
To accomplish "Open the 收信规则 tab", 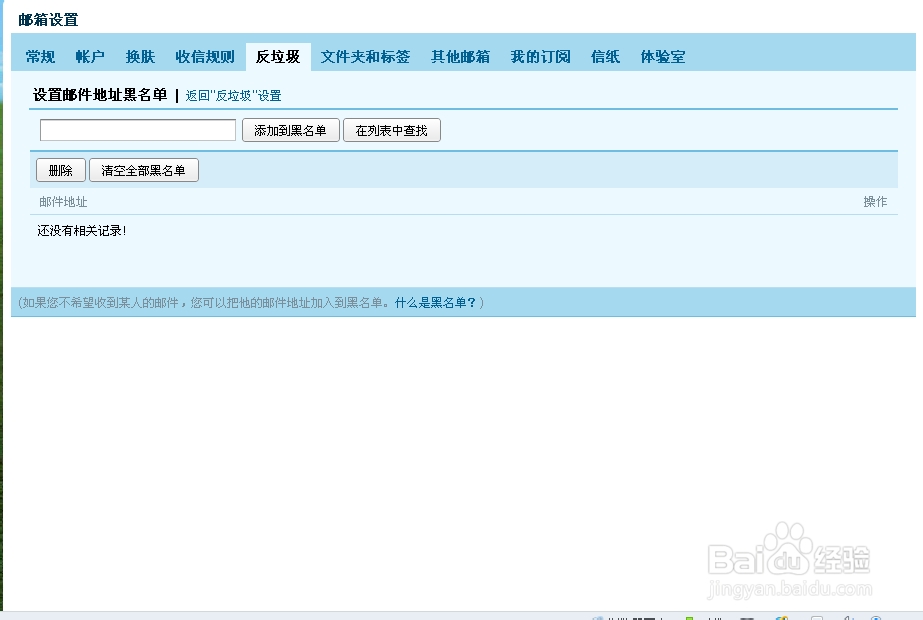I will [x=204, y=57].
